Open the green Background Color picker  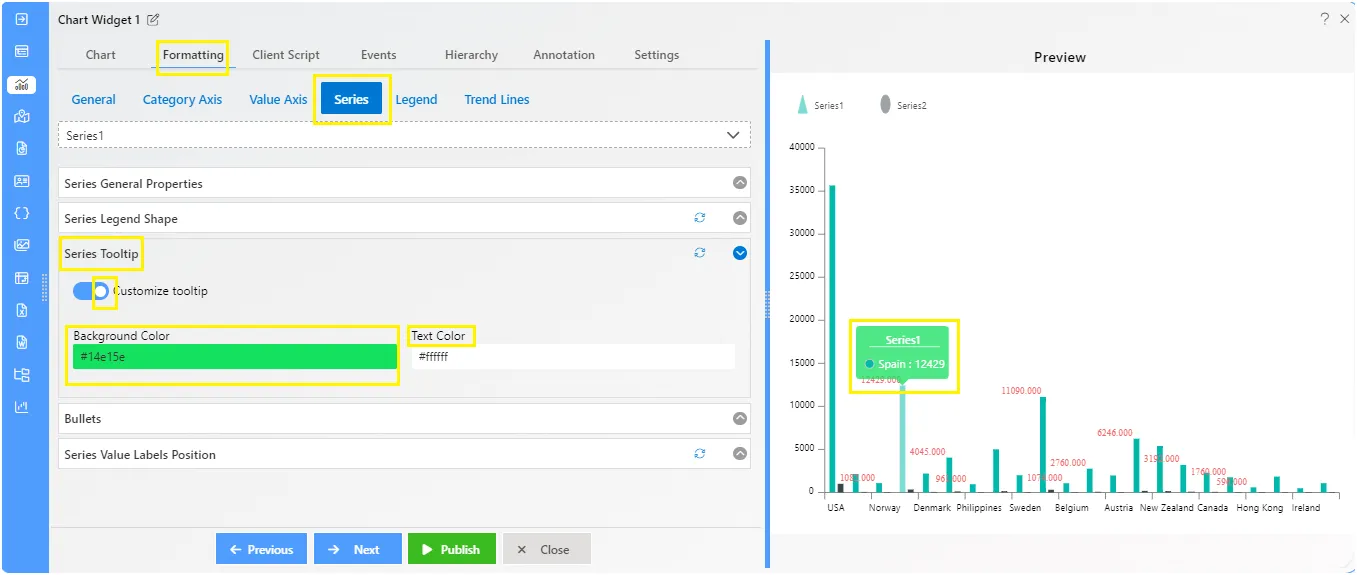coord(235,357)
